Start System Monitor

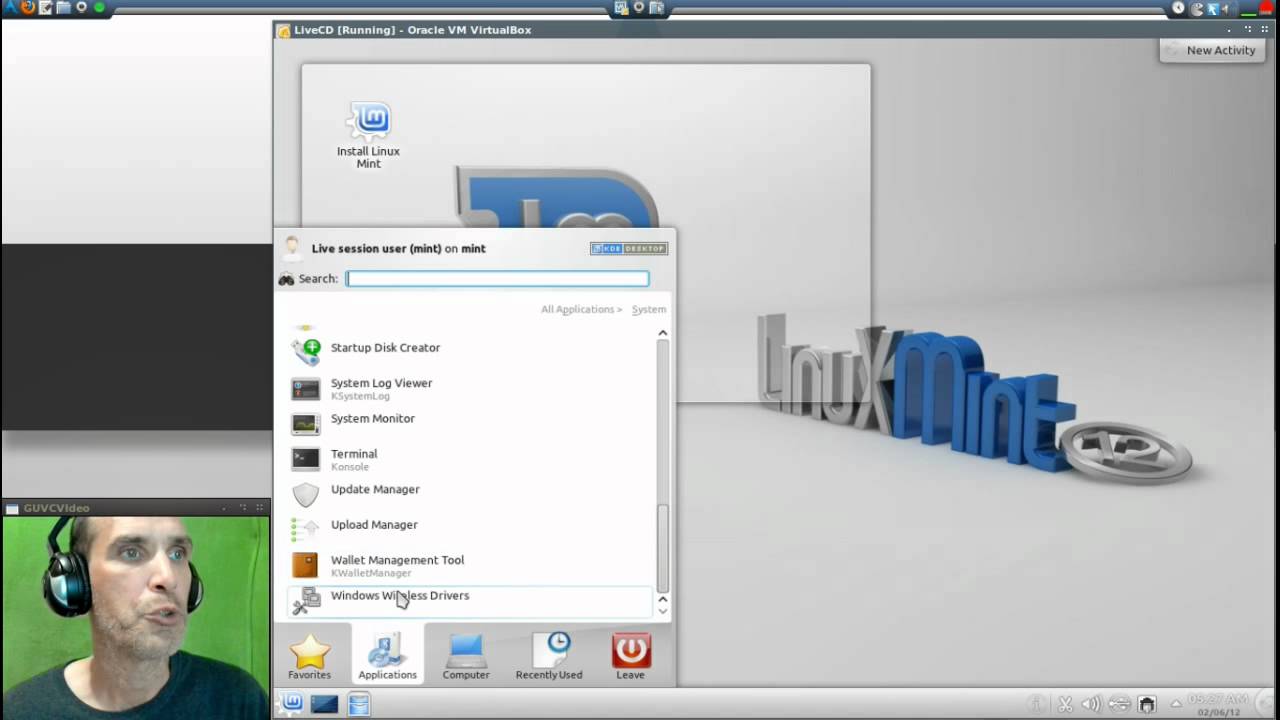tap(470, 423)
